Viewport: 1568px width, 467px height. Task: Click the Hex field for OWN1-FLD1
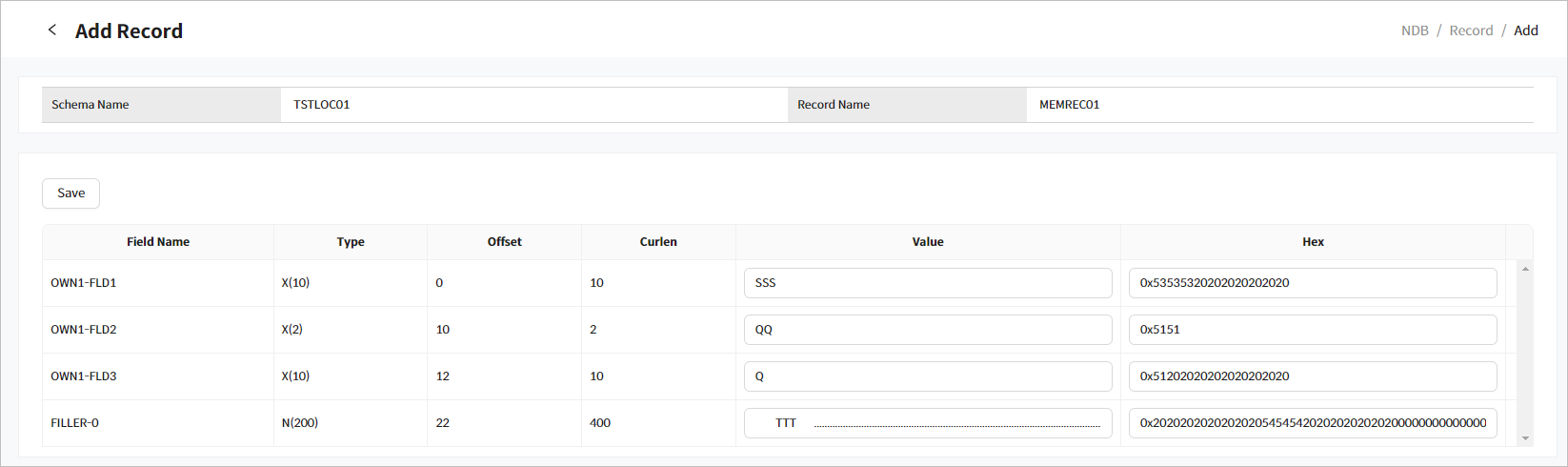[1312, 283]
